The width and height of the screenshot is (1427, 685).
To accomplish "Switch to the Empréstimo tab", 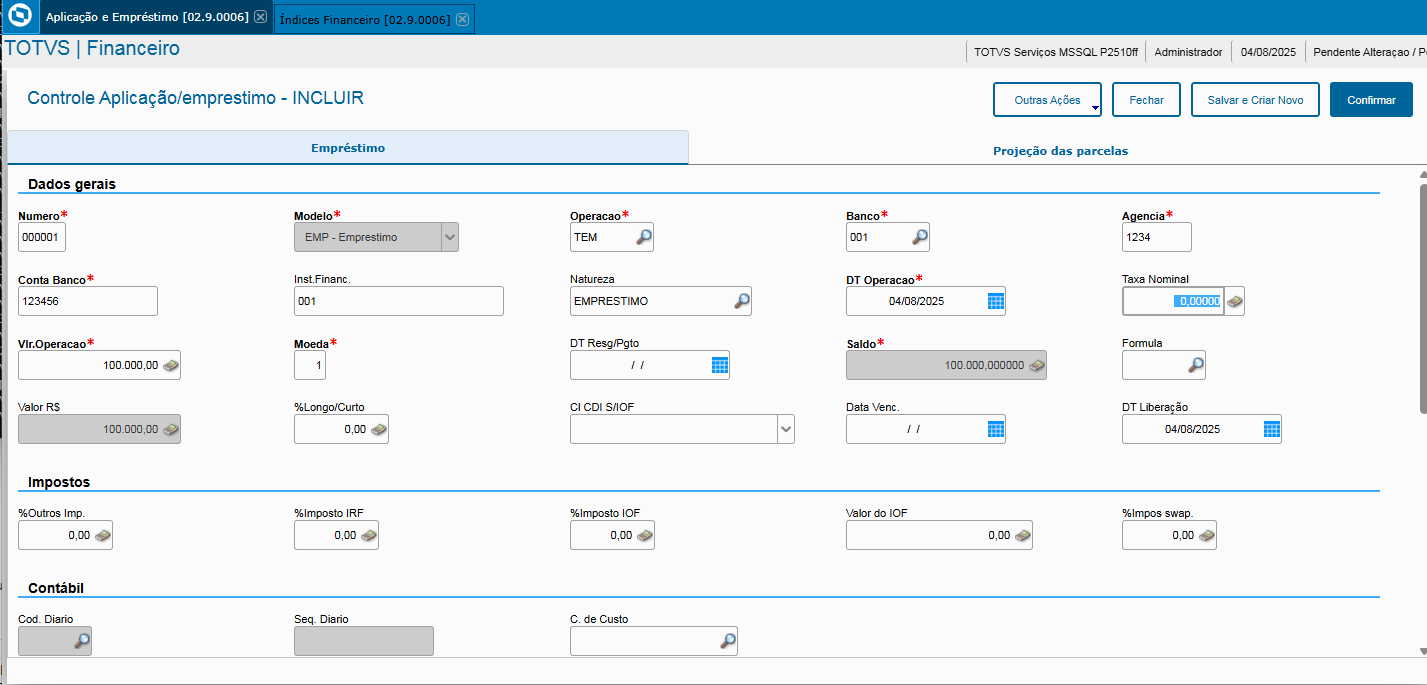I will [x=348, y=148].
